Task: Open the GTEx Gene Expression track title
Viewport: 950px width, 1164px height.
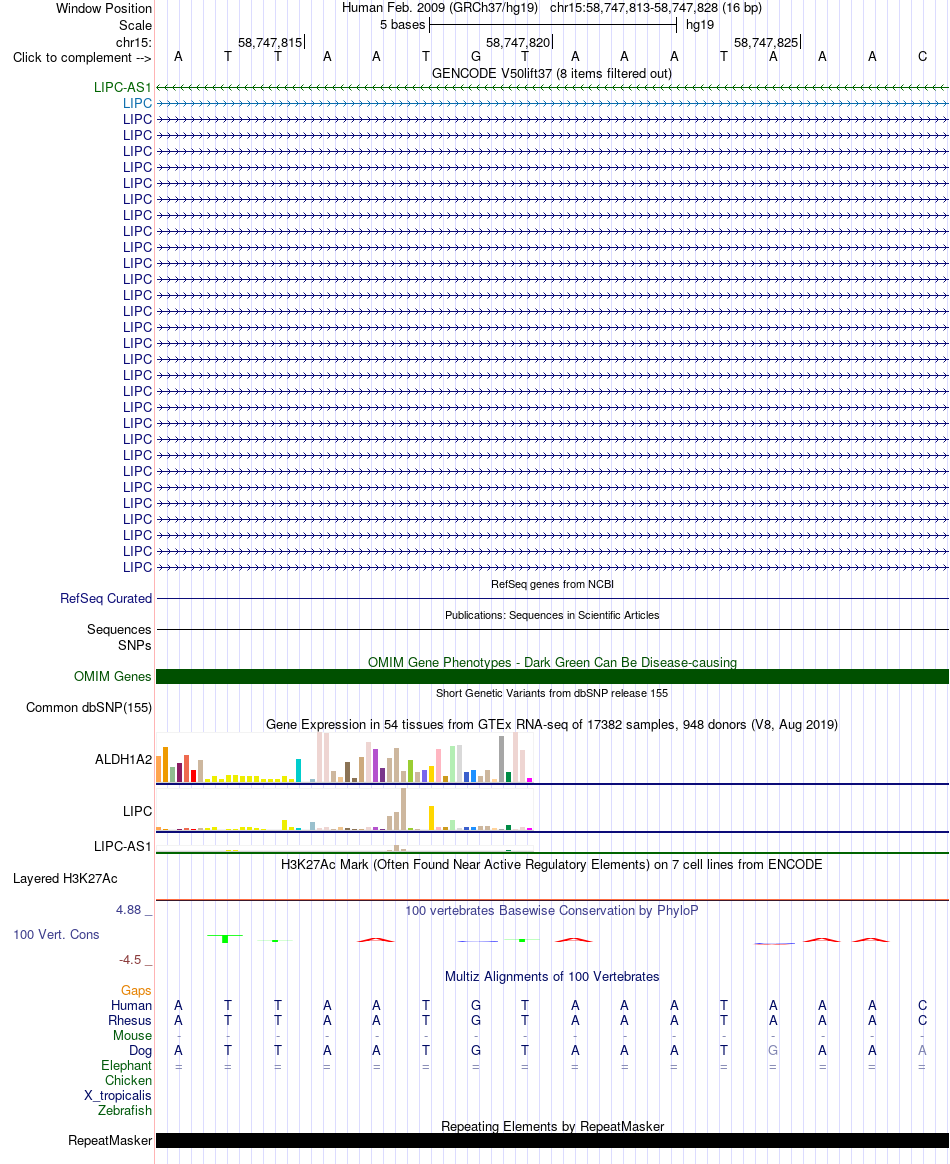Action: (x=552, y=725)
